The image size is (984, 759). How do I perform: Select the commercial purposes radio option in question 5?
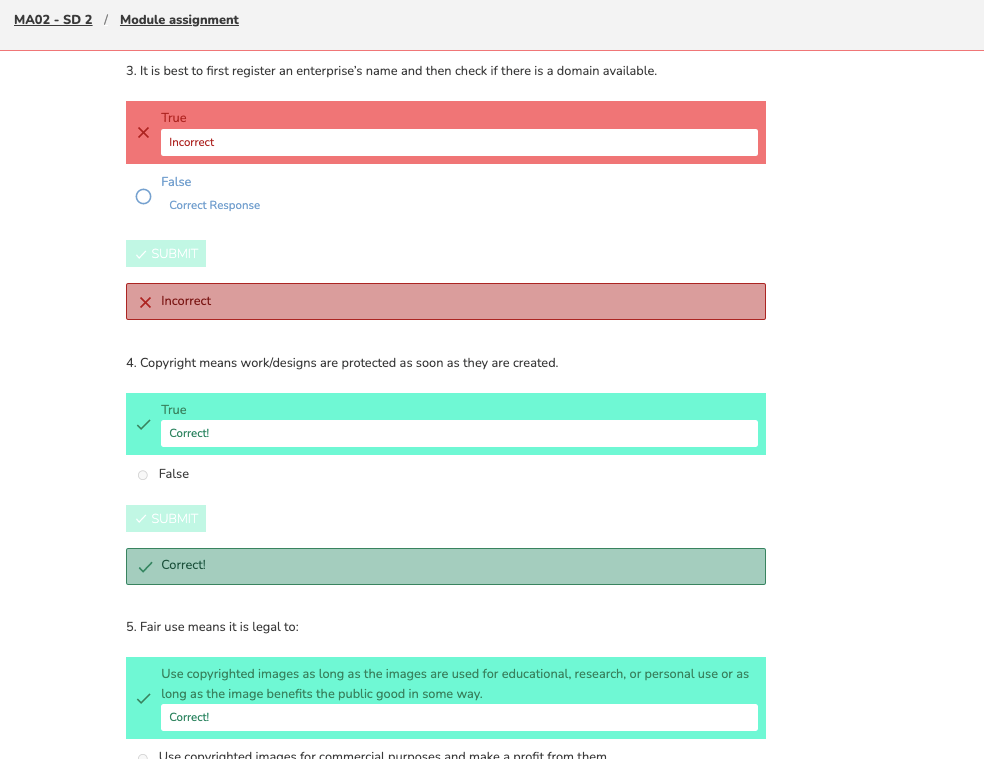143,756
